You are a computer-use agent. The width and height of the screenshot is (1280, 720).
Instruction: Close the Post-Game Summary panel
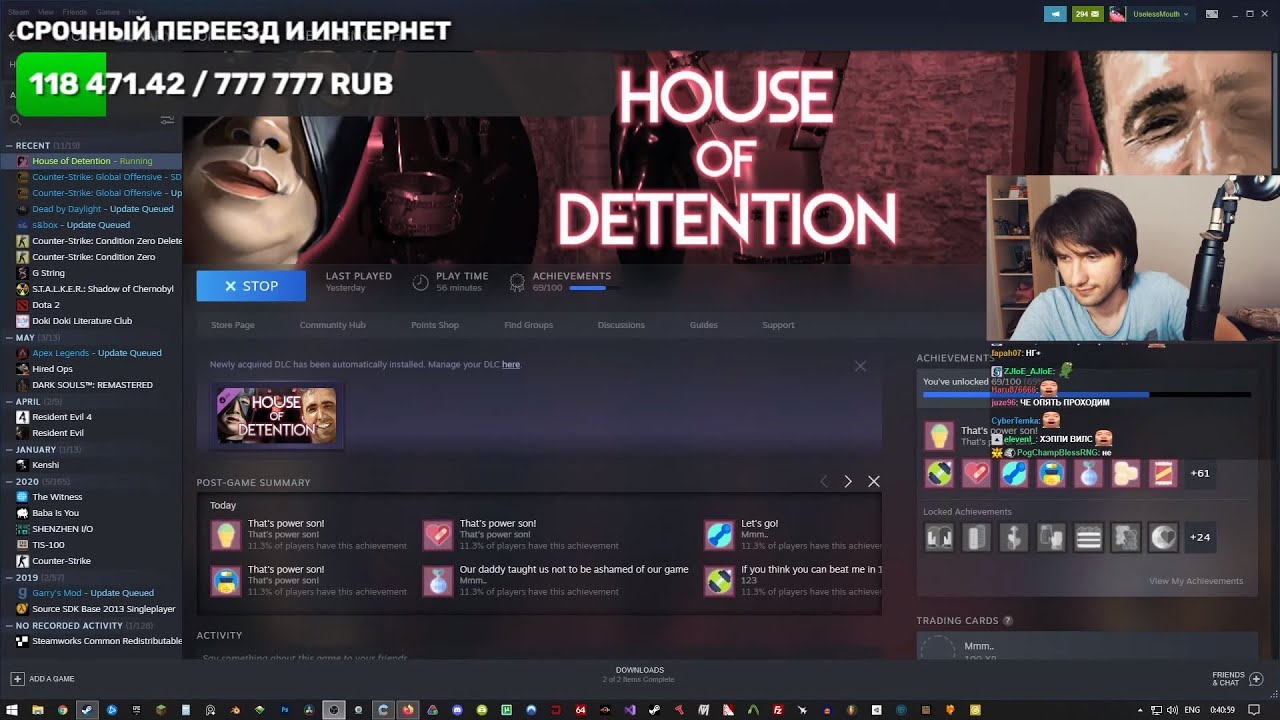pos(874,481)
